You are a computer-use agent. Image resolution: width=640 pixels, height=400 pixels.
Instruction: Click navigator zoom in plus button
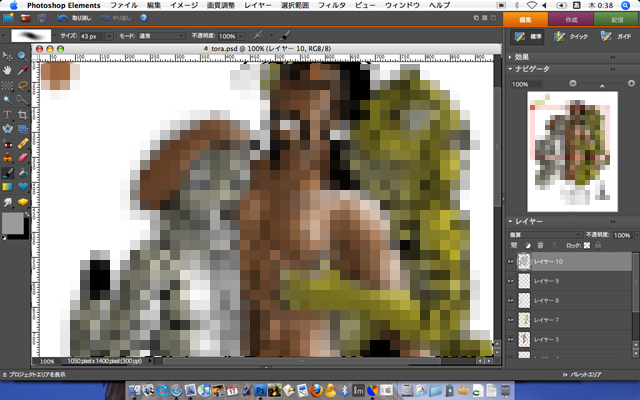pyautogui.click(x=631, y=83)
